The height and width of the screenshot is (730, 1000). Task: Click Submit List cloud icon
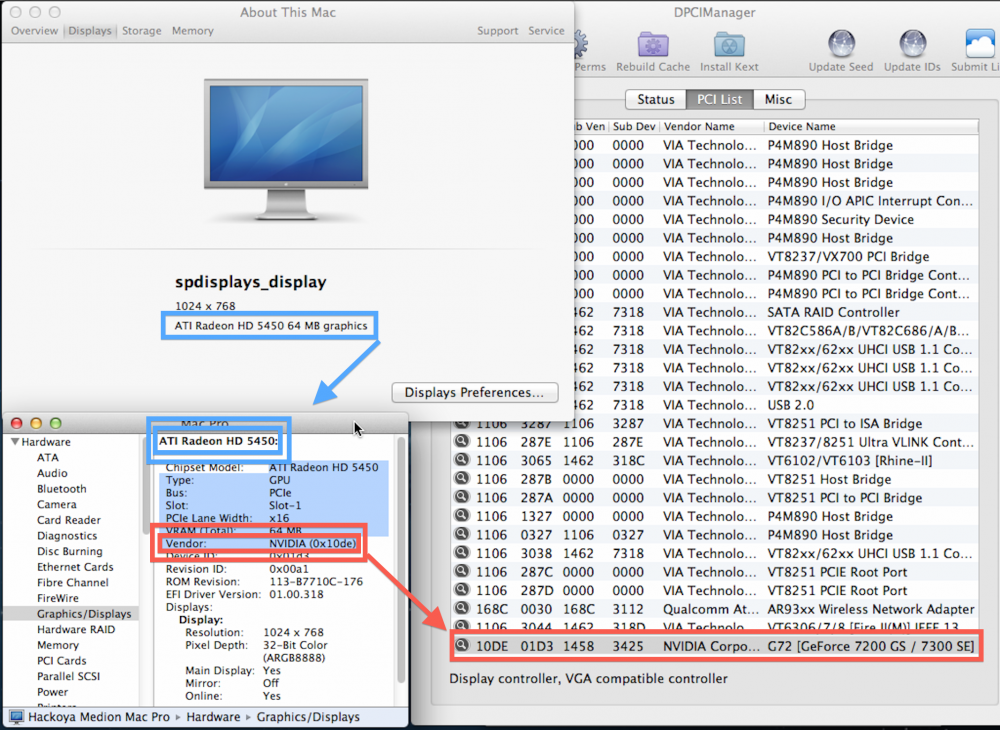[982, 45]
